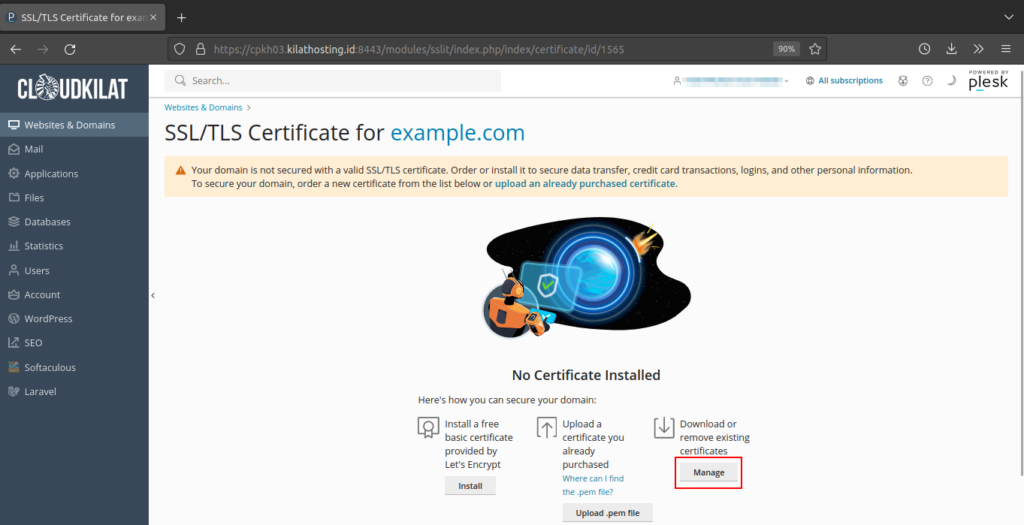Viewport: 1024px width, 525px height.
Task: Click the Laravel sidebar icon
Action: pyautogui.click(x=14, y=391)
